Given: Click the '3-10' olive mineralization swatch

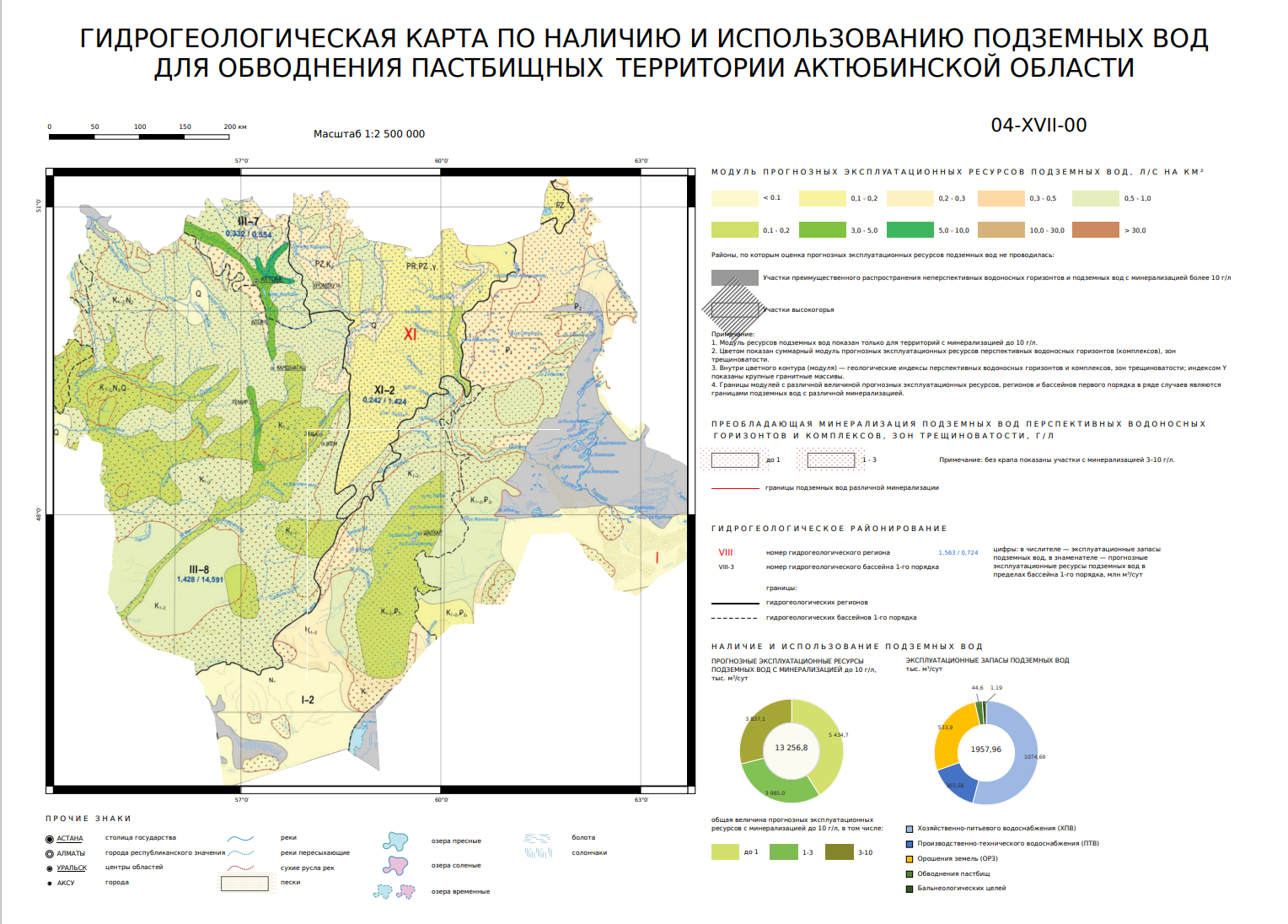Looking at the screenshot, I should pos(839,852).
